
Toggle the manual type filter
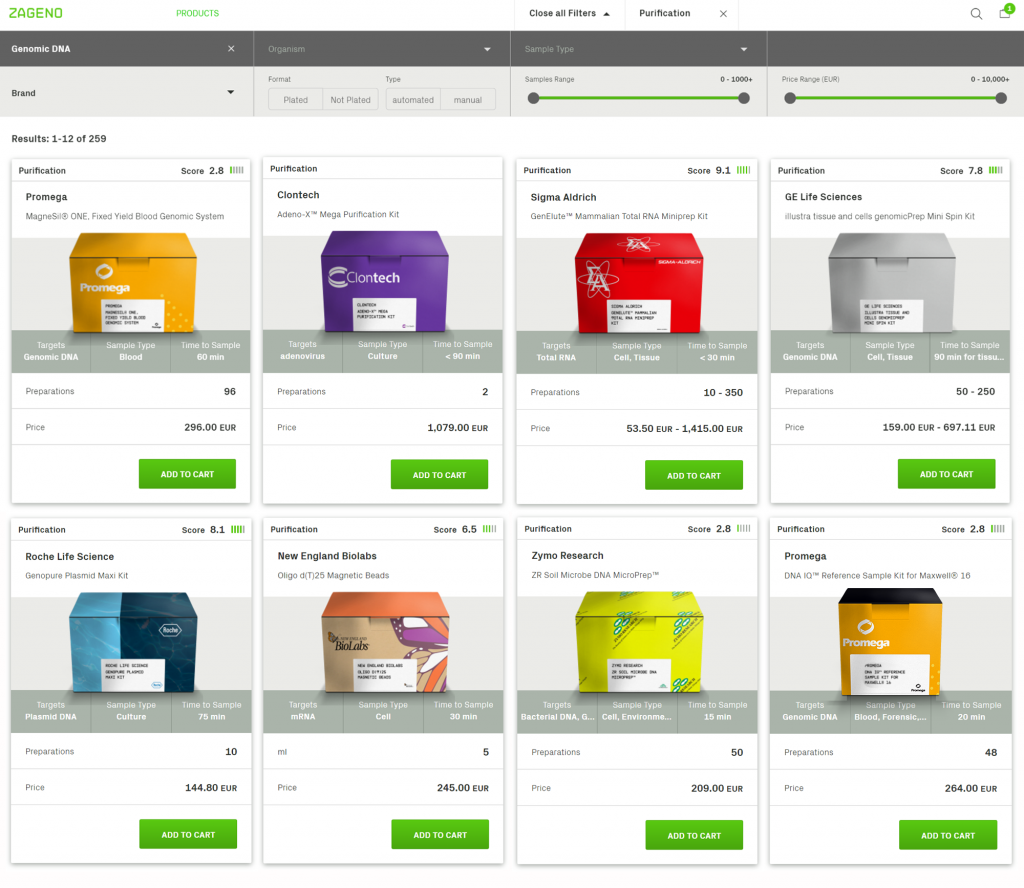click(468, 100)
